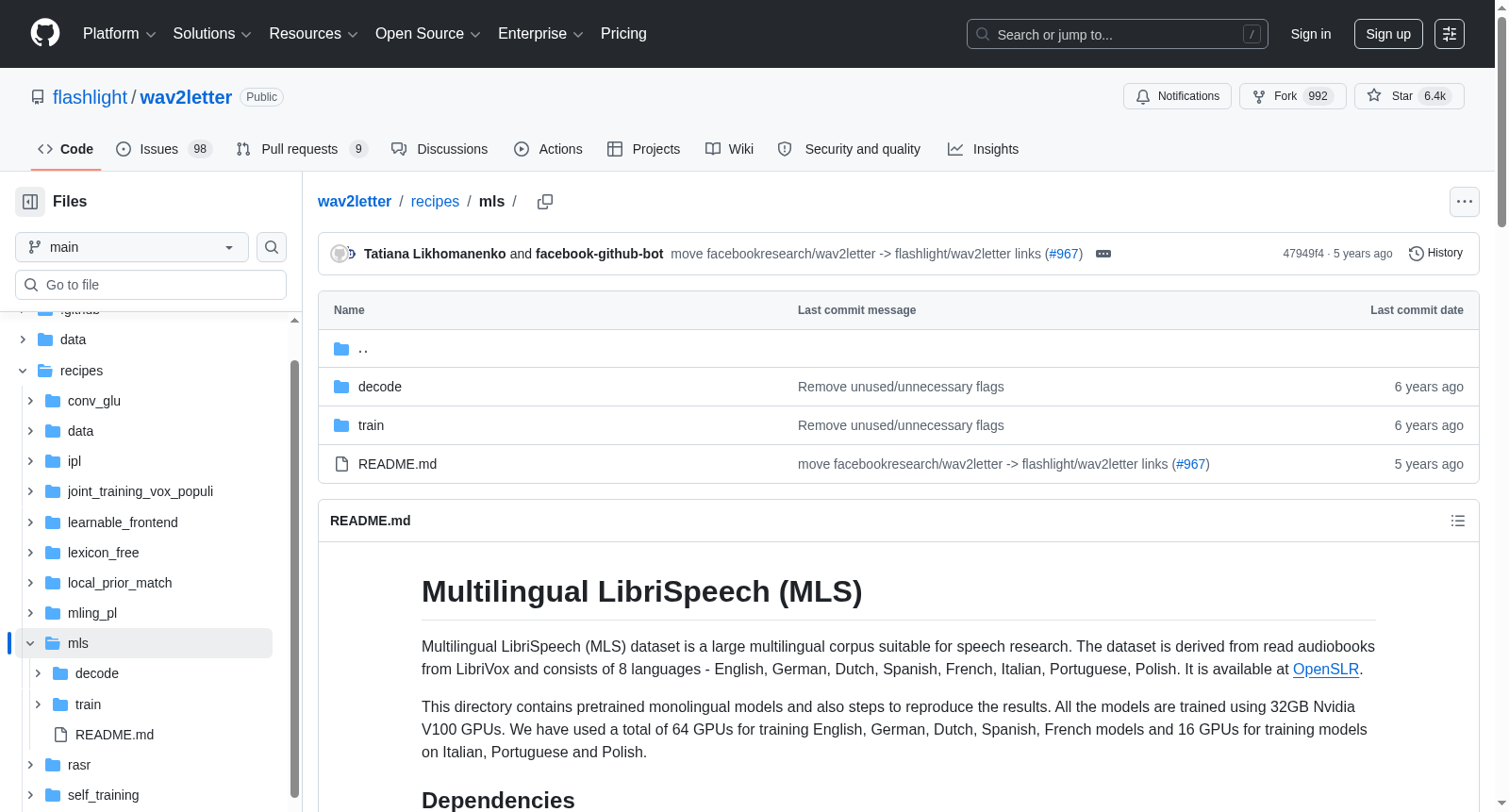
Task: Select the data folder under recipes
Action: click(x=80, y=431)
